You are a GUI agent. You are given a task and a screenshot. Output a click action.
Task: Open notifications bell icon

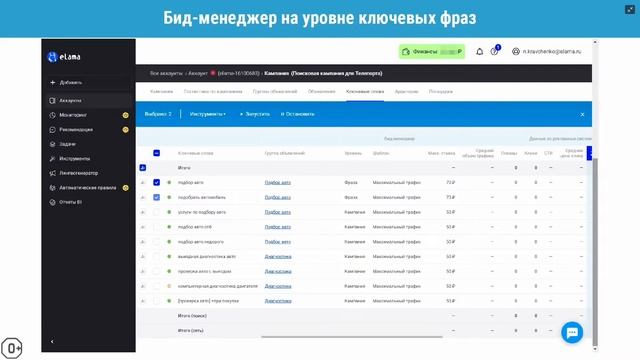pos(480,52)
